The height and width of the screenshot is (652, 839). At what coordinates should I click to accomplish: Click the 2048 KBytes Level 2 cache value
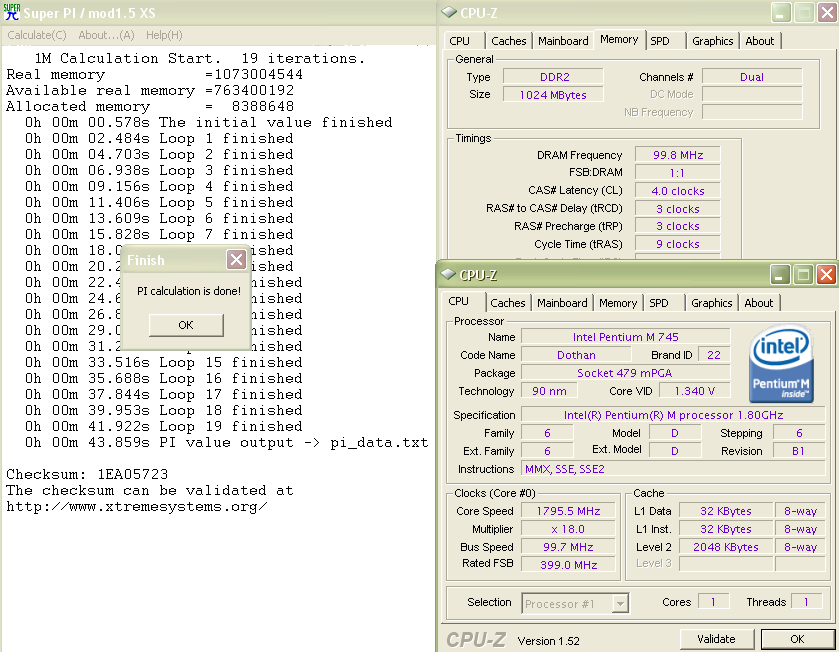coord(726,547)
